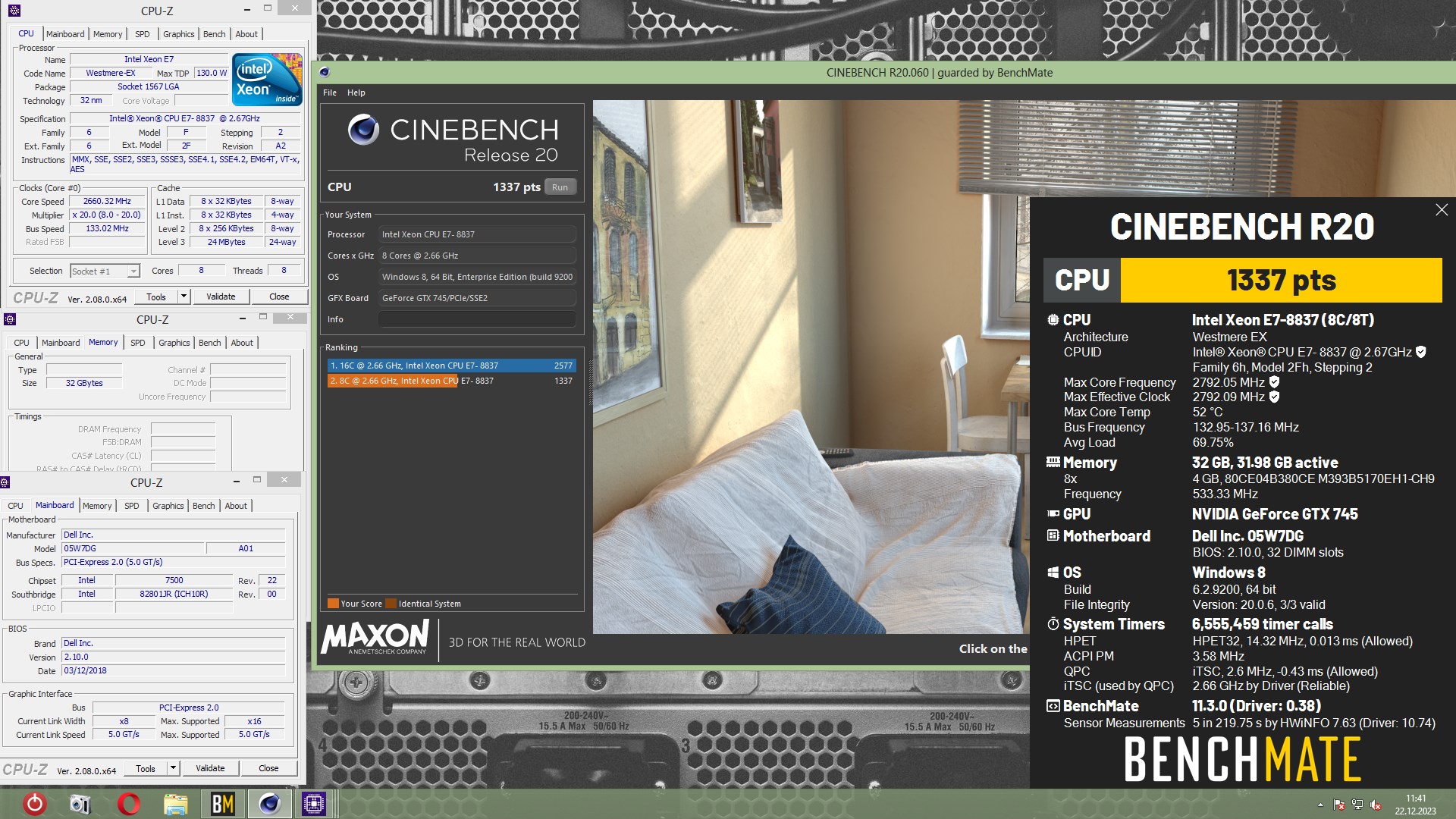Open File Explorer folder icon in taskbar
The image size is (1456, 819).
[175, 804]
